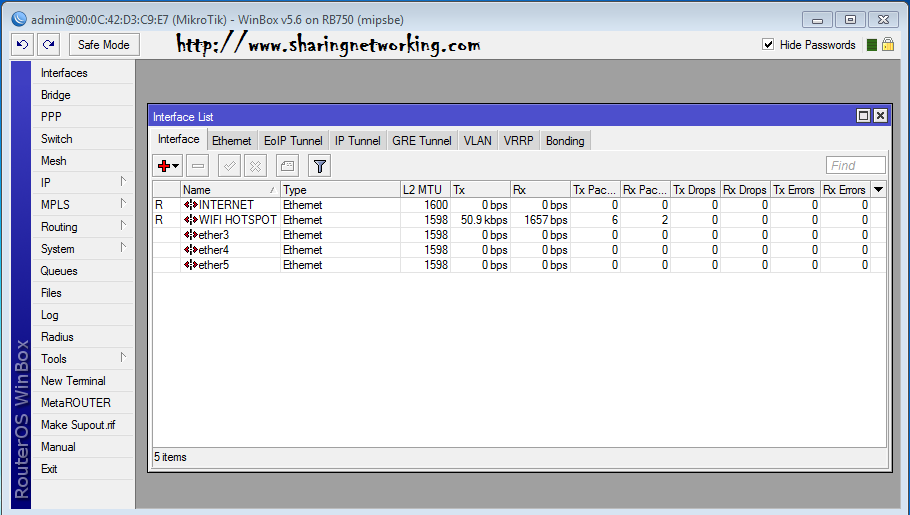
Task: Select the 1657 bps Rx value
Action: (546, 220)
